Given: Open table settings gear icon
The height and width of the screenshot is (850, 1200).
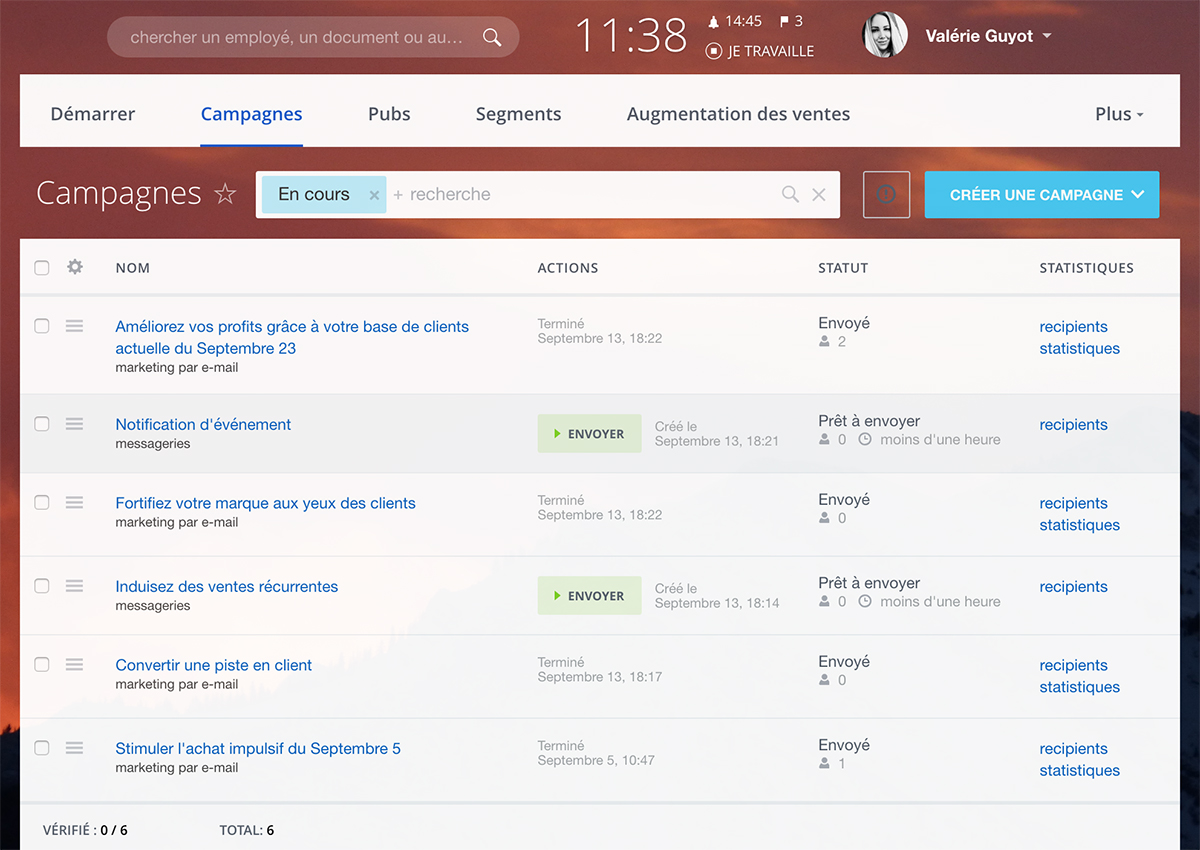Looking at the screenshot, I should 75,267.
